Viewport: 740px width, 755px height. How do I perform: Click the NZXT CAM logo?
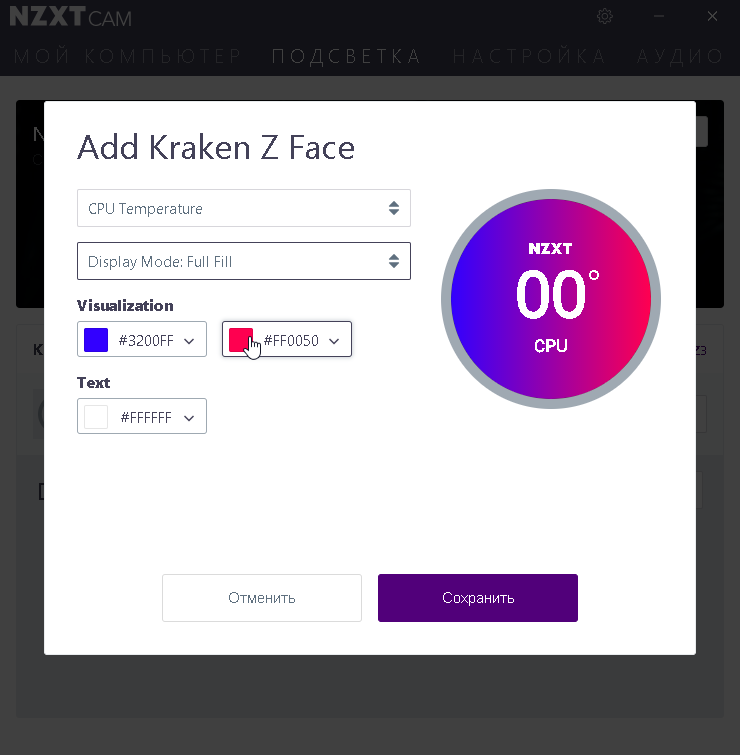tap(70, 18)
